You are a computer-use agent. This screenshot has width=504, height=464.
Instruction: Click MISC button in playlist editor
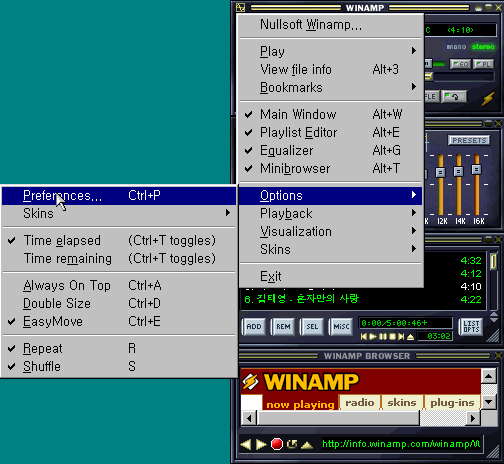(x=341, y=327)
